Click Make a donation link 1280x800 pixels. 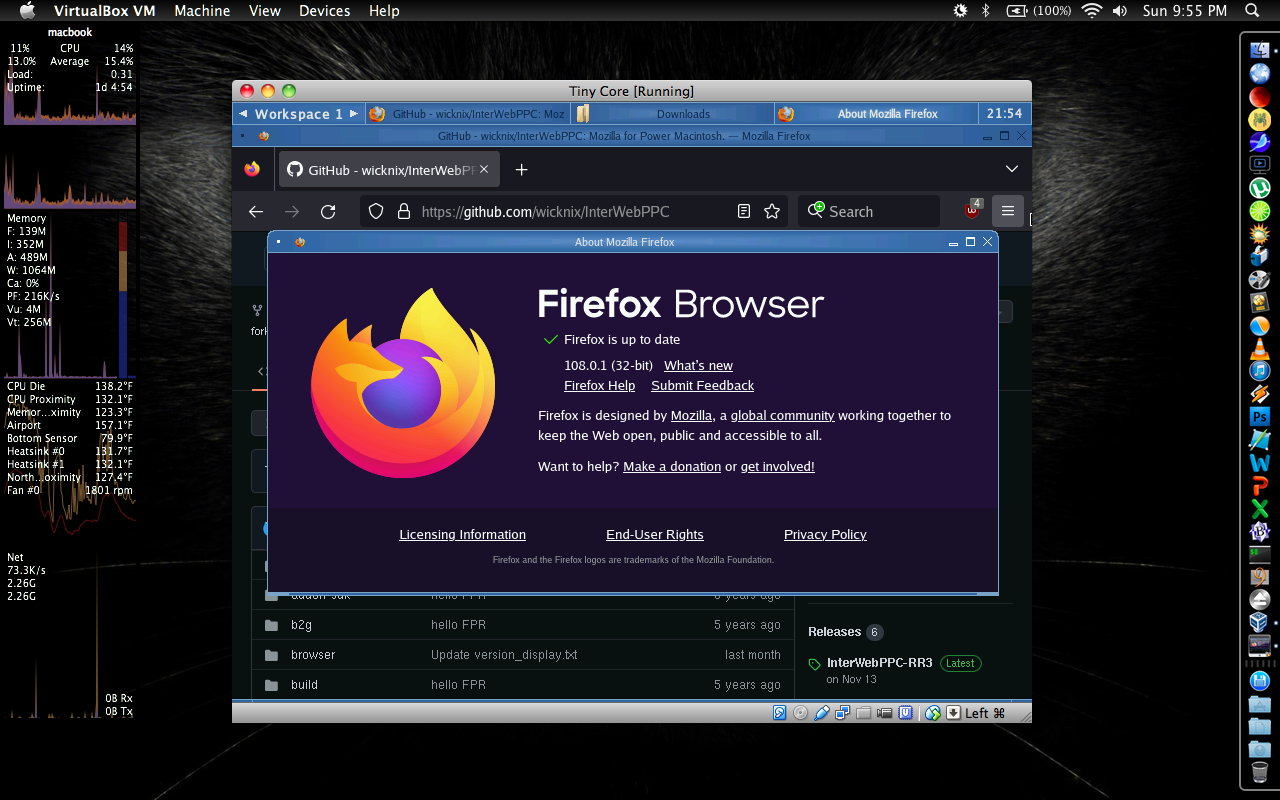[x=672, y=467]
